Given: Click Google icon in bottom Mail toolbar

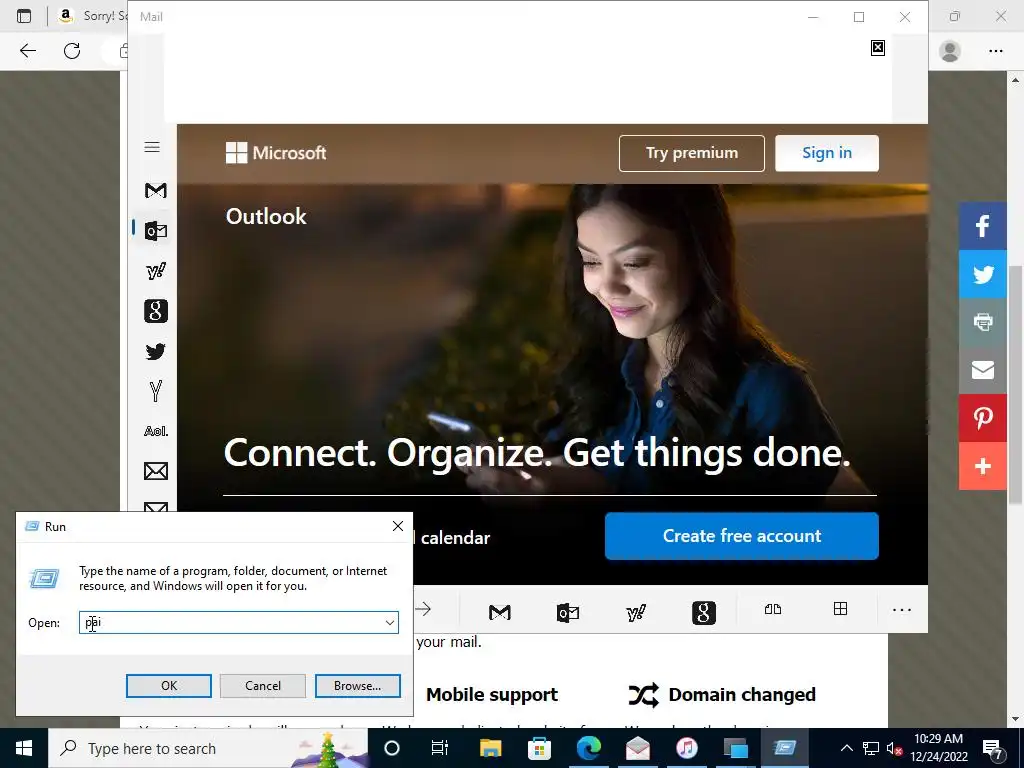Looking at the screenshot, I should (703, 613).
